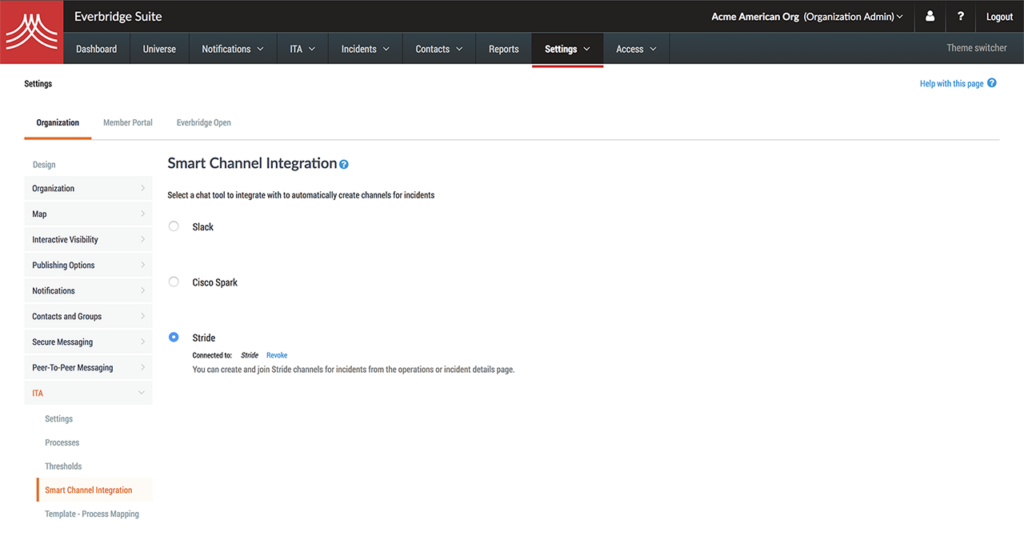Expand the Interactive Visibility sidebar section
Screen dimensions: 1024x540
88,239
